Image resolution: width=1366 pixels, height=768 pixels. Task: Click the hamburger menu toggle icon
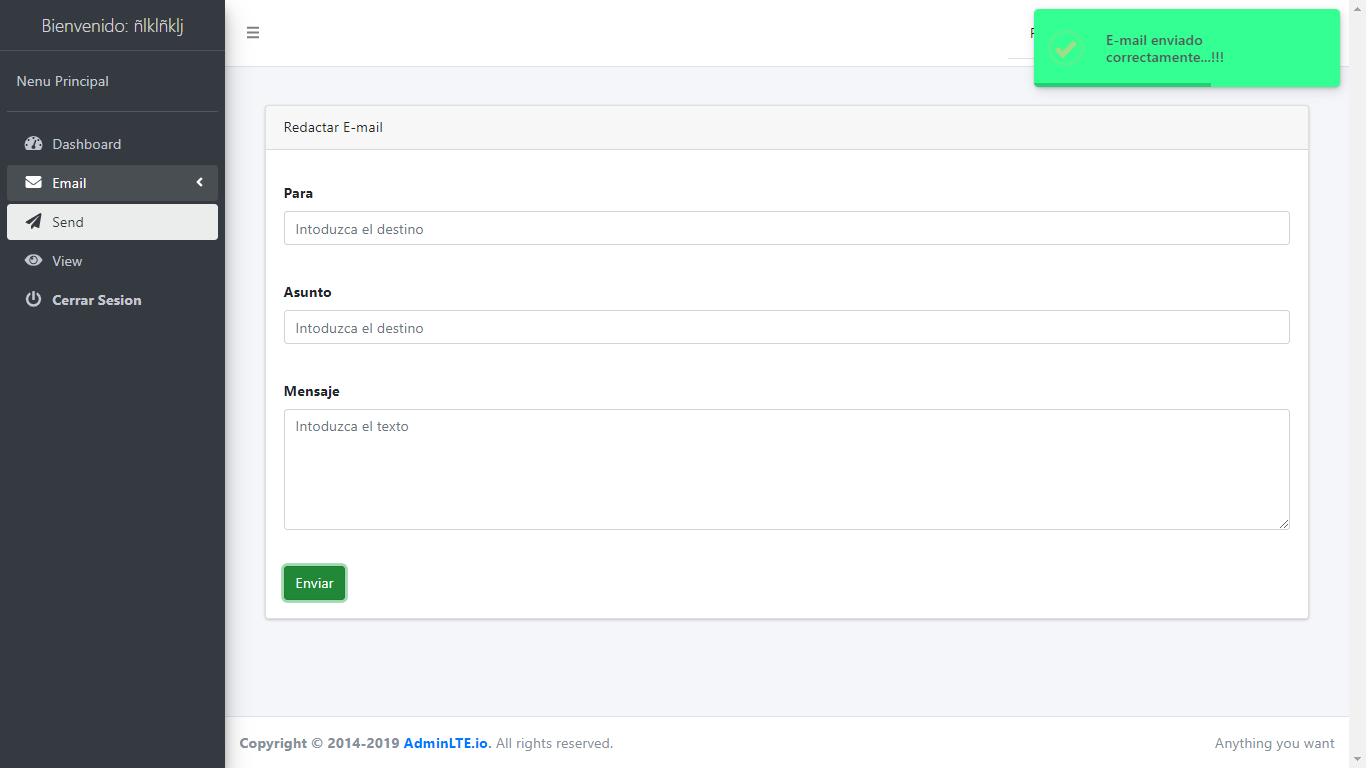[x=253, y=33]
